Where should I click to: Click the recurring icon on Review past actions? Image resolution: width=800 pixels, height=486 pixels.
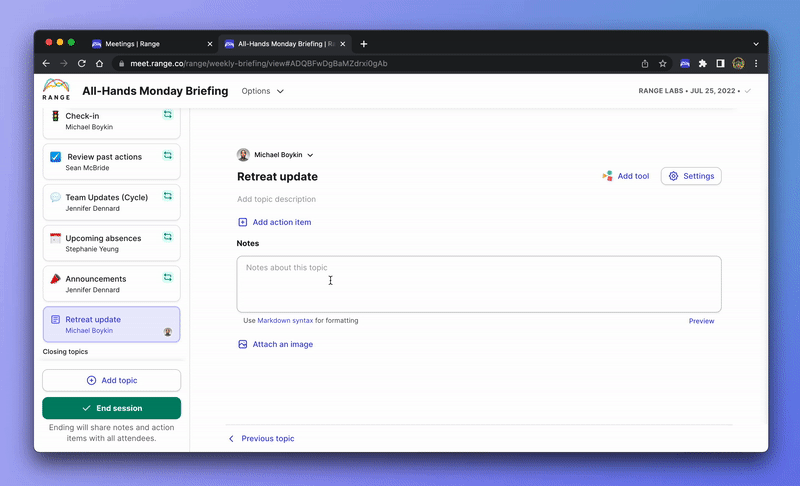[x=167, y=155]
